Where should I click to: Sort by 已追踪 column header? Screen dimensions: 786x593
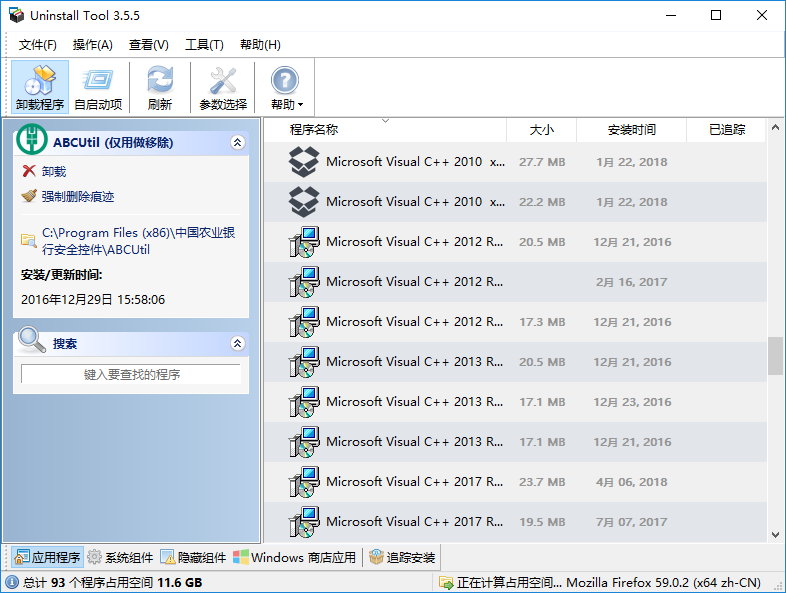(726, 130)
